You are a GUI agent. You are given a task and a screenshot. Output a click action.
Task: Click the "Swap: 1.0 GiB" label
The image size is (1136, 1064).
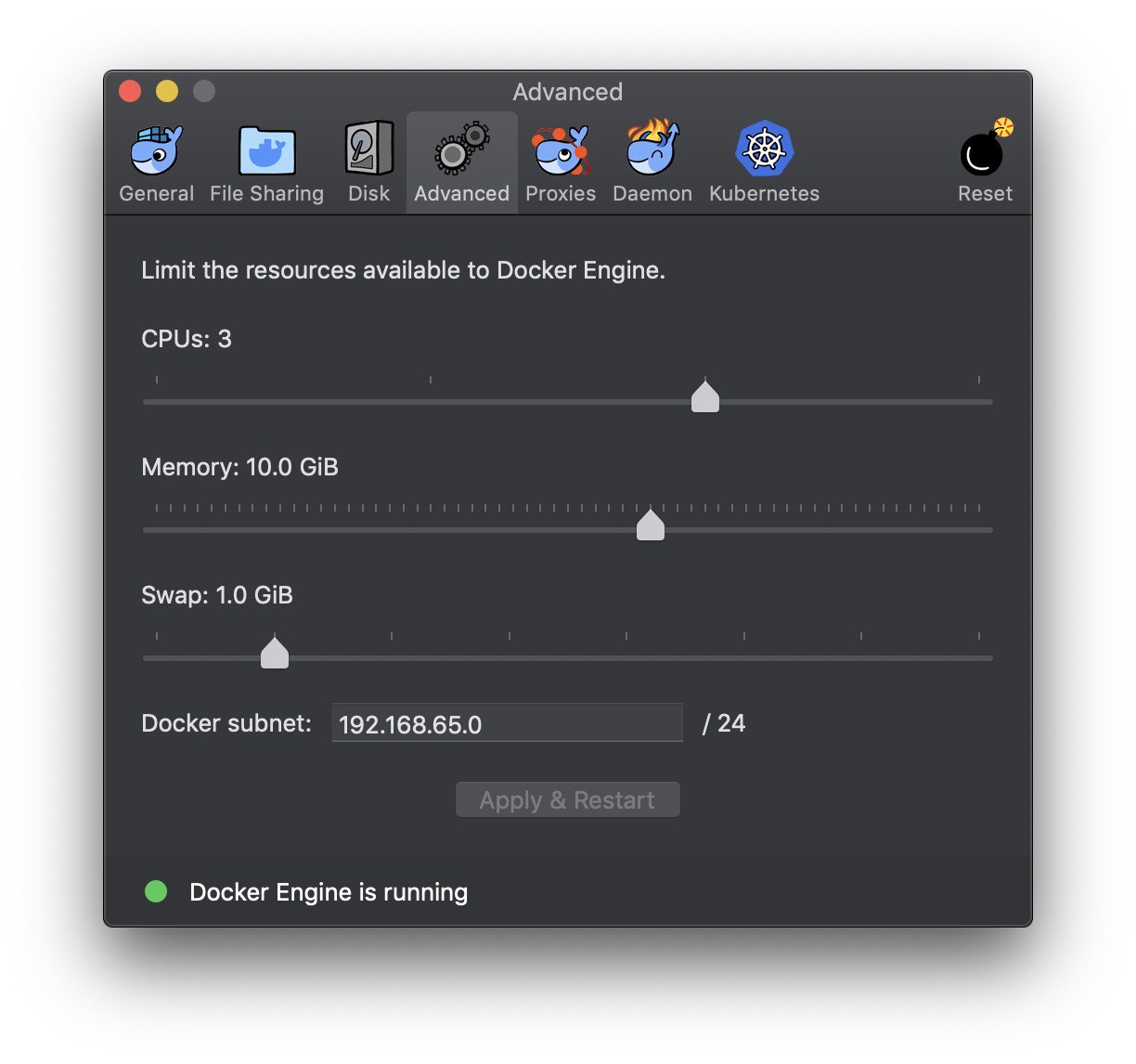coord(217,595)
